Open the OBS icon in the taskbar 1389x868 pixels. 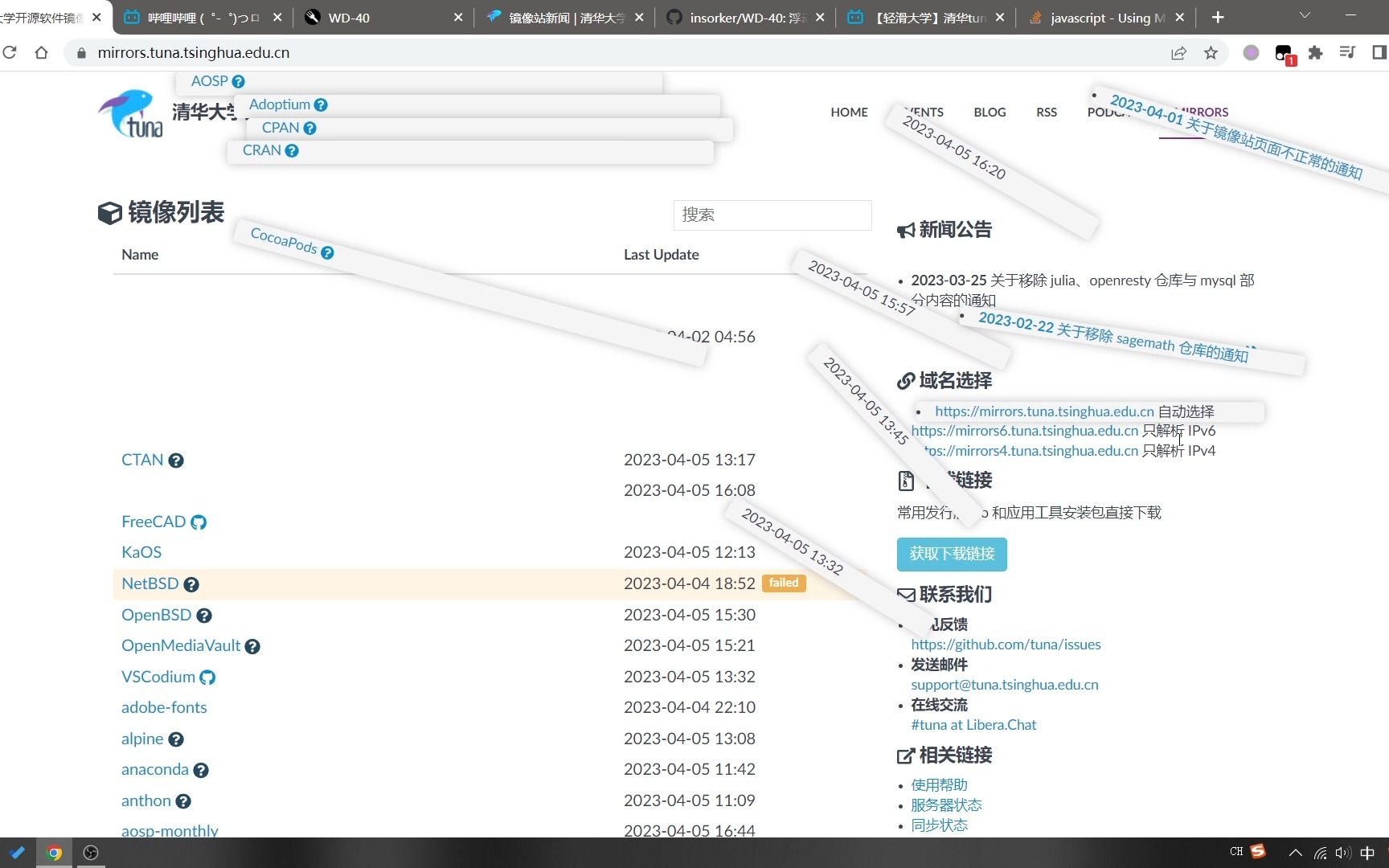pyautogui.click(x=91, y=853)
